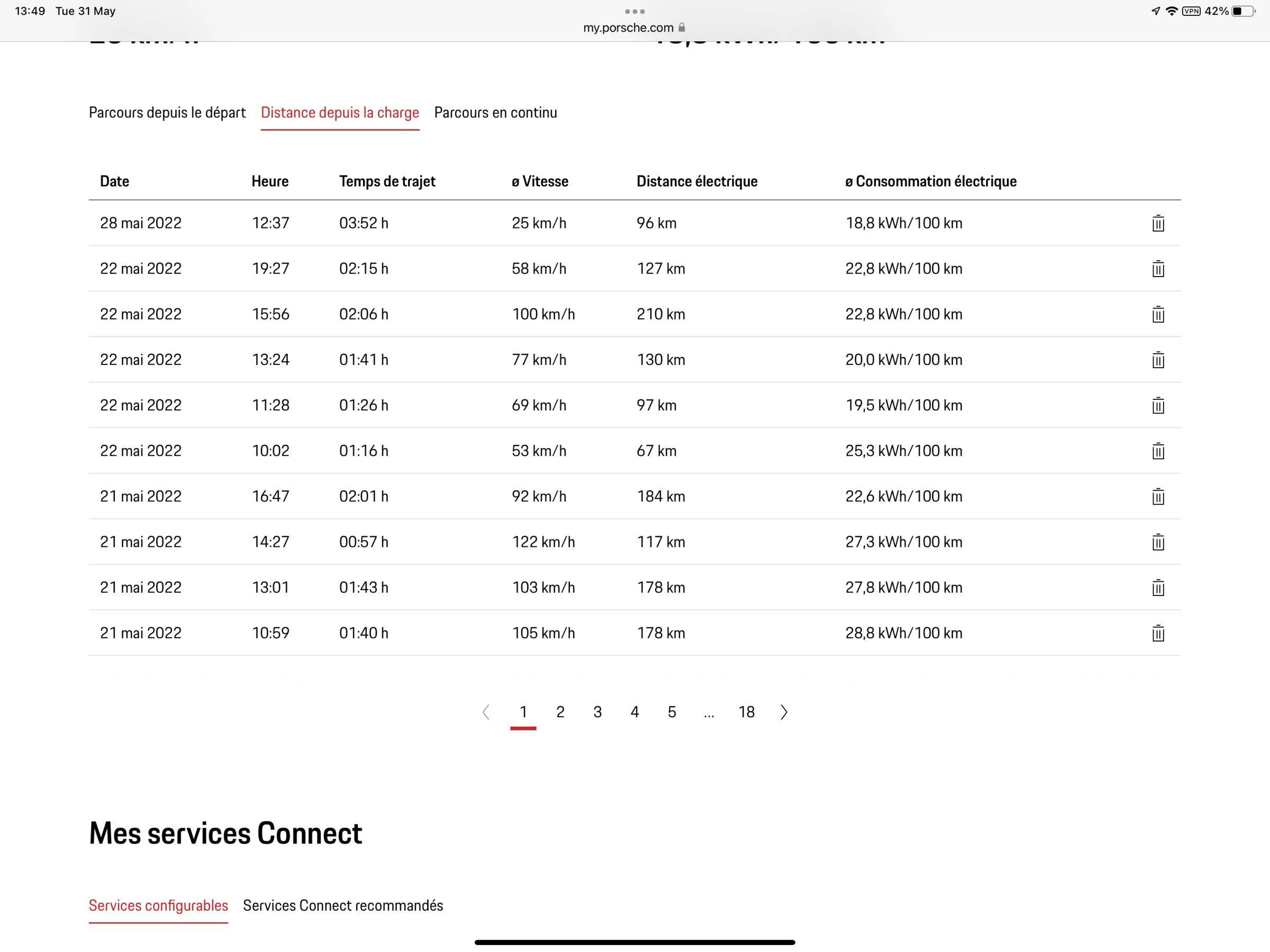Click the 96 km distance value
Viewport: 1270px width, 952px height.
[x=657, y=223]
